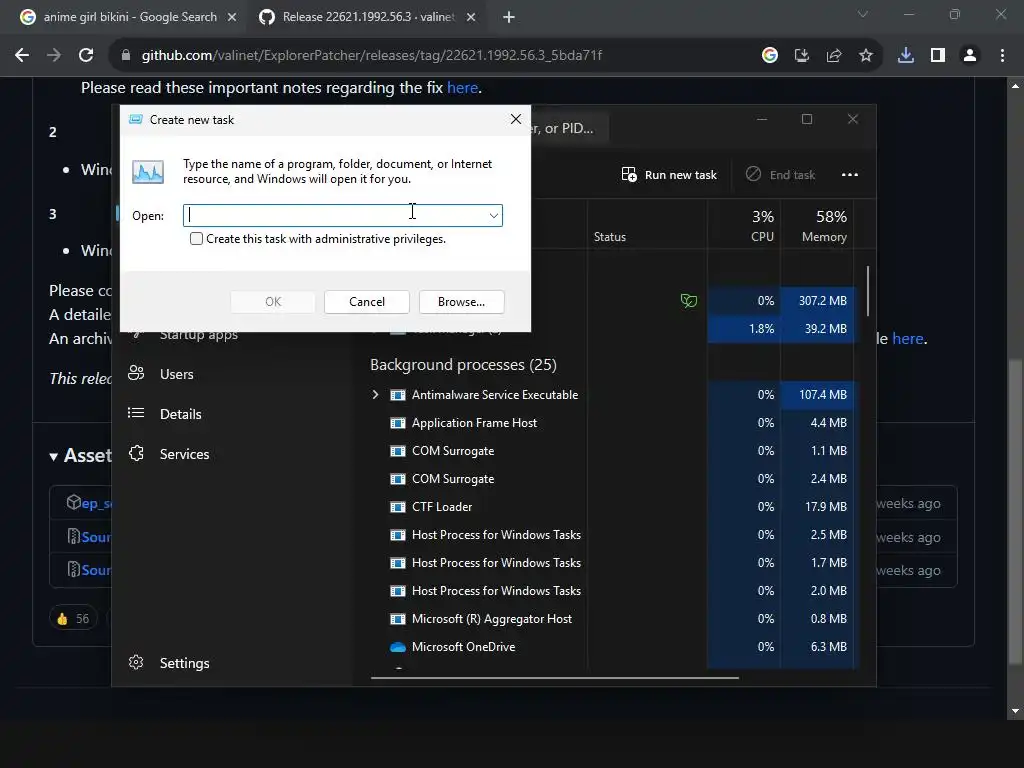Click the browser forward arrow

pyautogui.click(x=54, y=56)
